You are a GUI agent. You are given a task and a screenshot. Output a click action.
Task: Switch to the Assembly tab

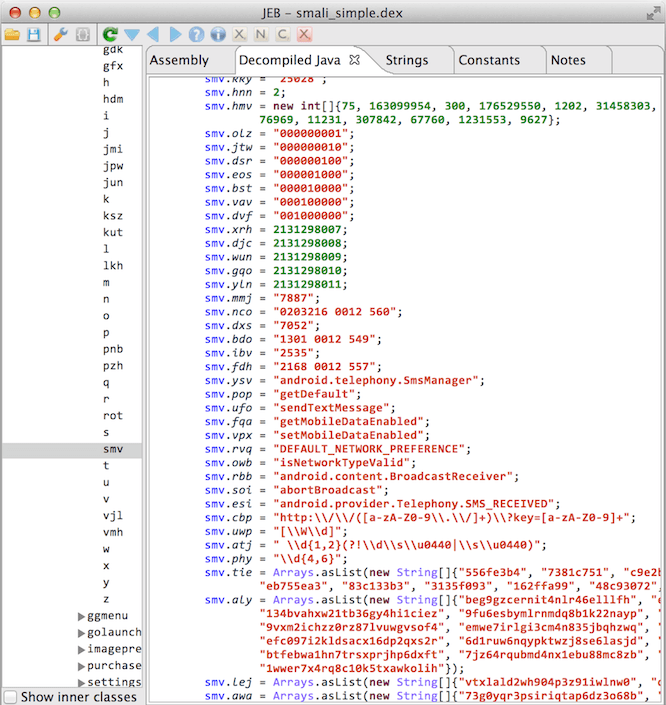[179, 60]
